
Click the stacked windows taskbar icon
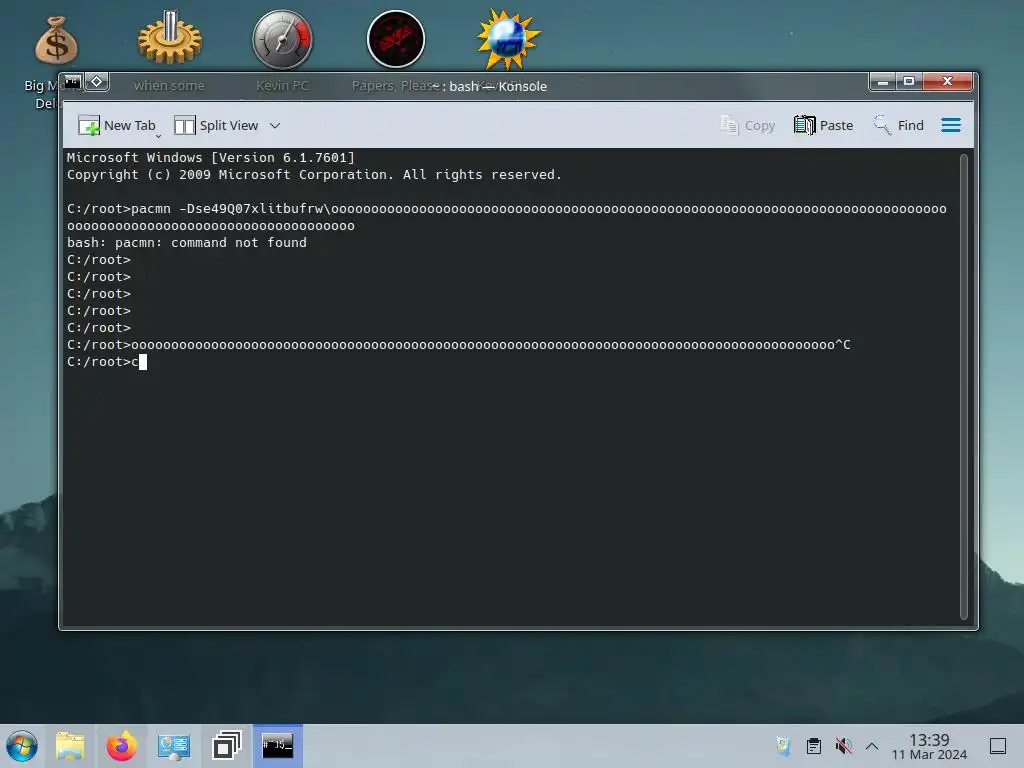point(227,746)
